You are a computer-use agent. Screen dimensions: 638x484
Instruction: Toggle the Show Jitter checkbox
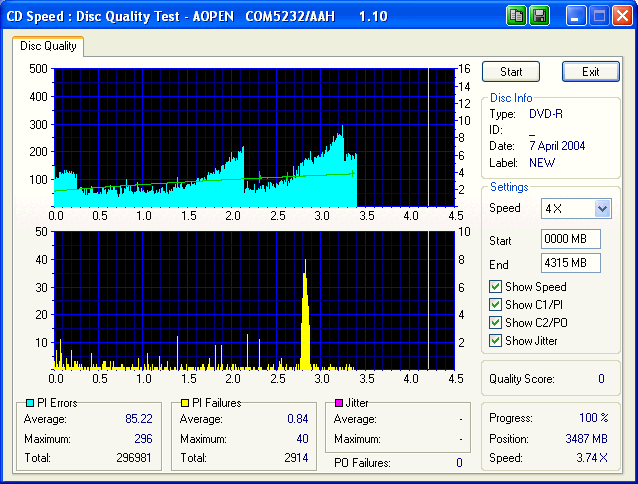pos(495,340)
